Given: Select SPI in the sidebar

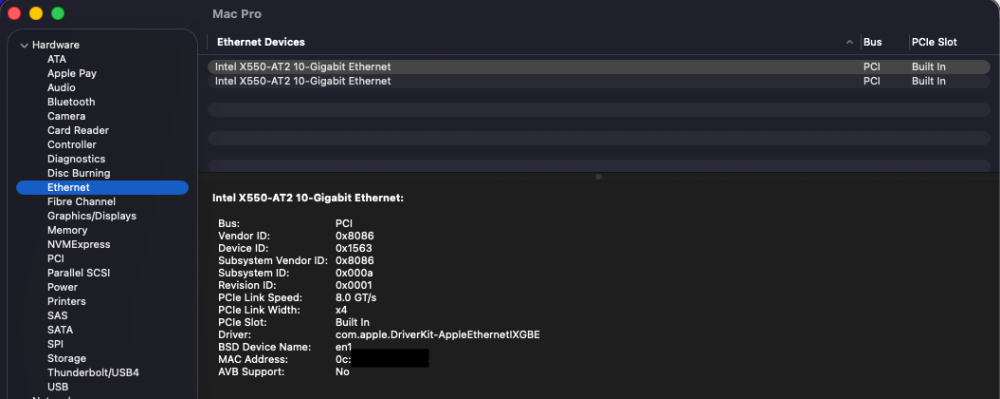Looking at the screenshot, I should point(55,344).
